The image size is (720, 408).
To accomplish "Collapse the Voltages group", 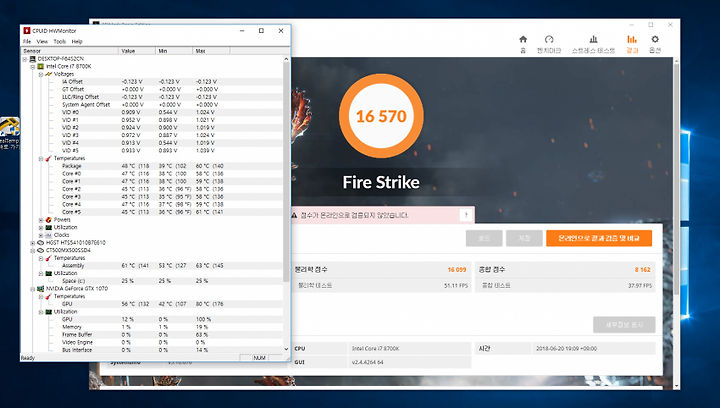I will click(x=40, y=74).
